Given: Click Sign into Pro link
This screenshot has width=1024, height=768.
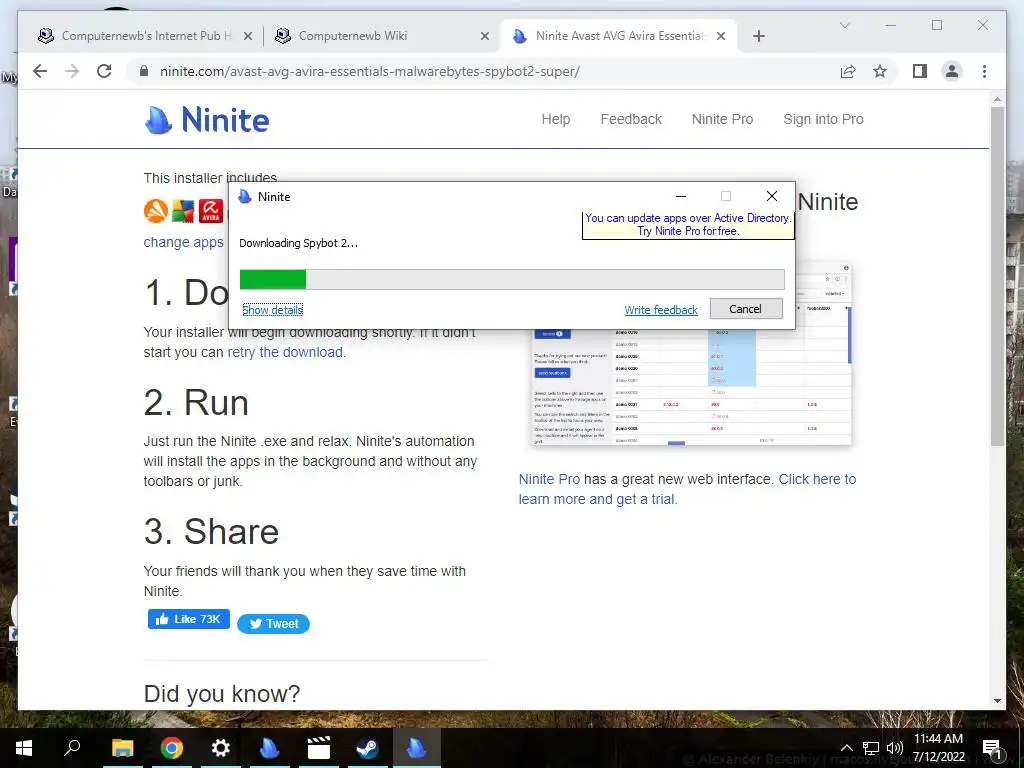Looking at the screenshot, I should tap(823, 120).
